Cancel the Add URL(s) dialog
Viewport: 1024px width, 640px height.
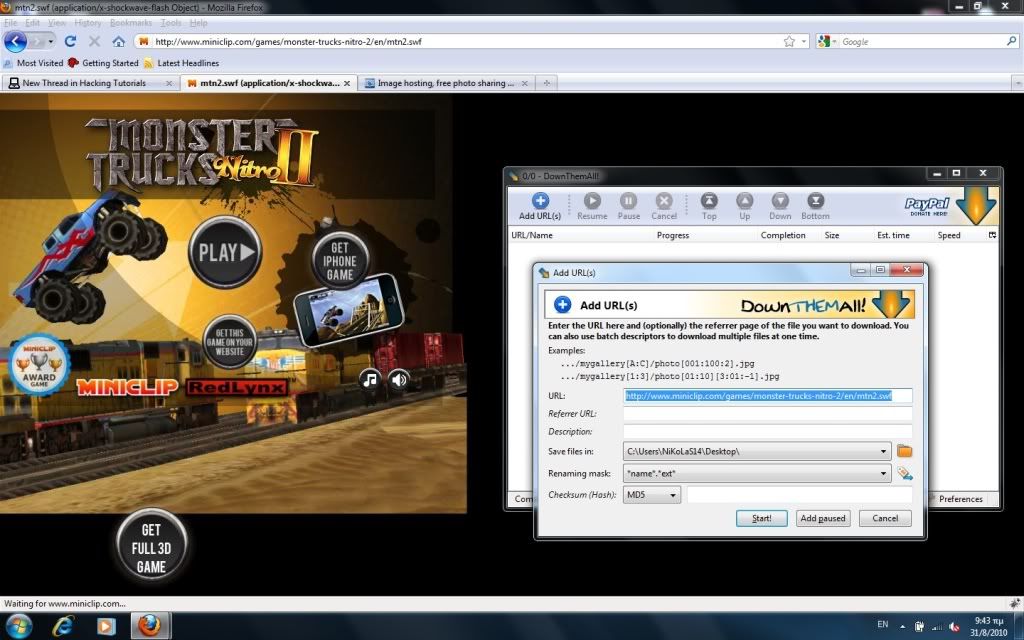point(885,519)
